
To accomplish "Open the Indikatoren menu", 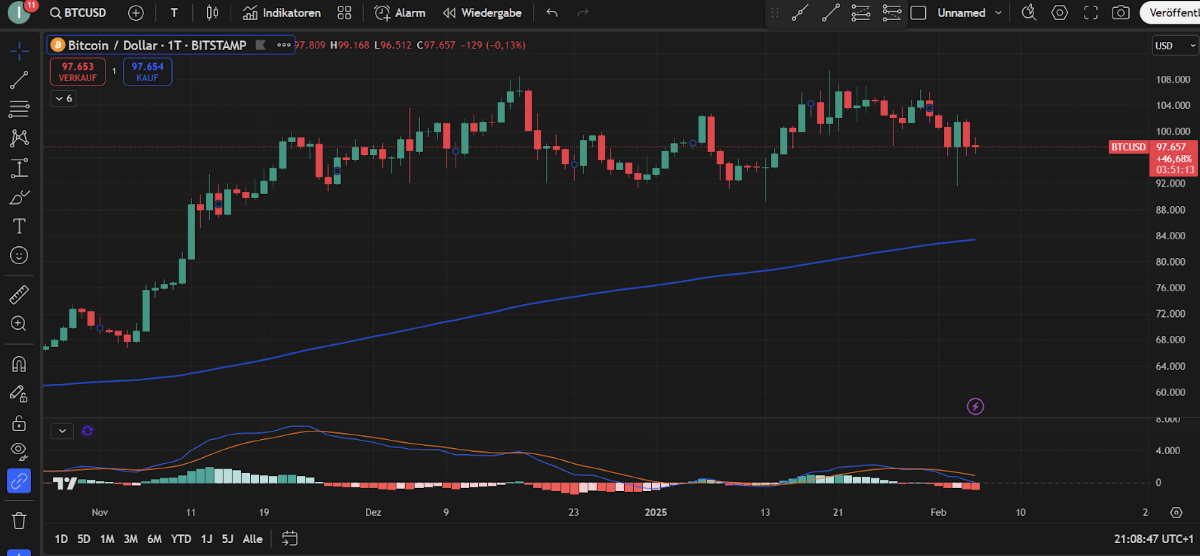I will [281, 13].
